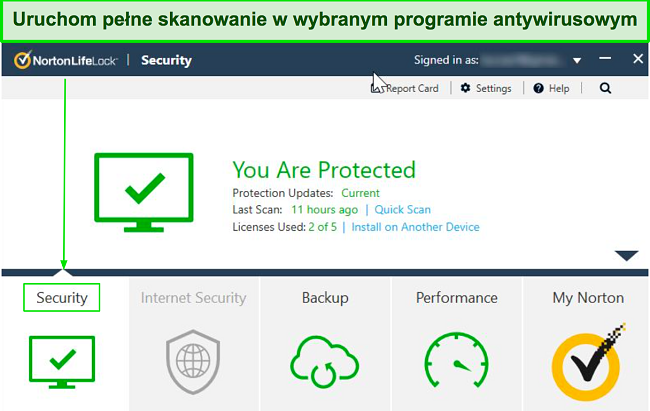Click the NortonLifeLock logo
This screenshot has width=650, height=411.
(65, 61)
